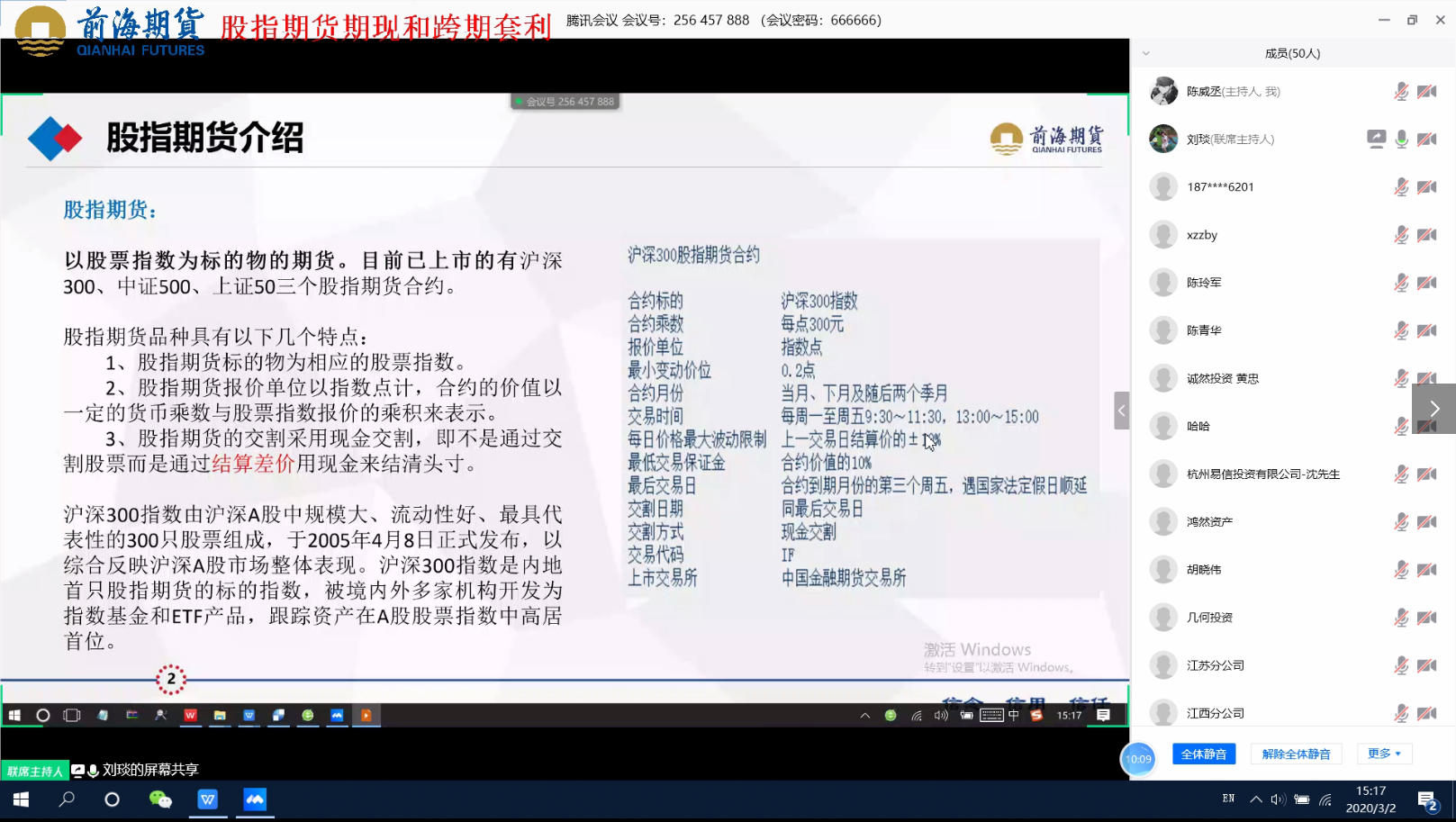This screenshot has height=822, width=1456.
Task: Open taskbar Search magnifier
Action: [x=67, y=799]
